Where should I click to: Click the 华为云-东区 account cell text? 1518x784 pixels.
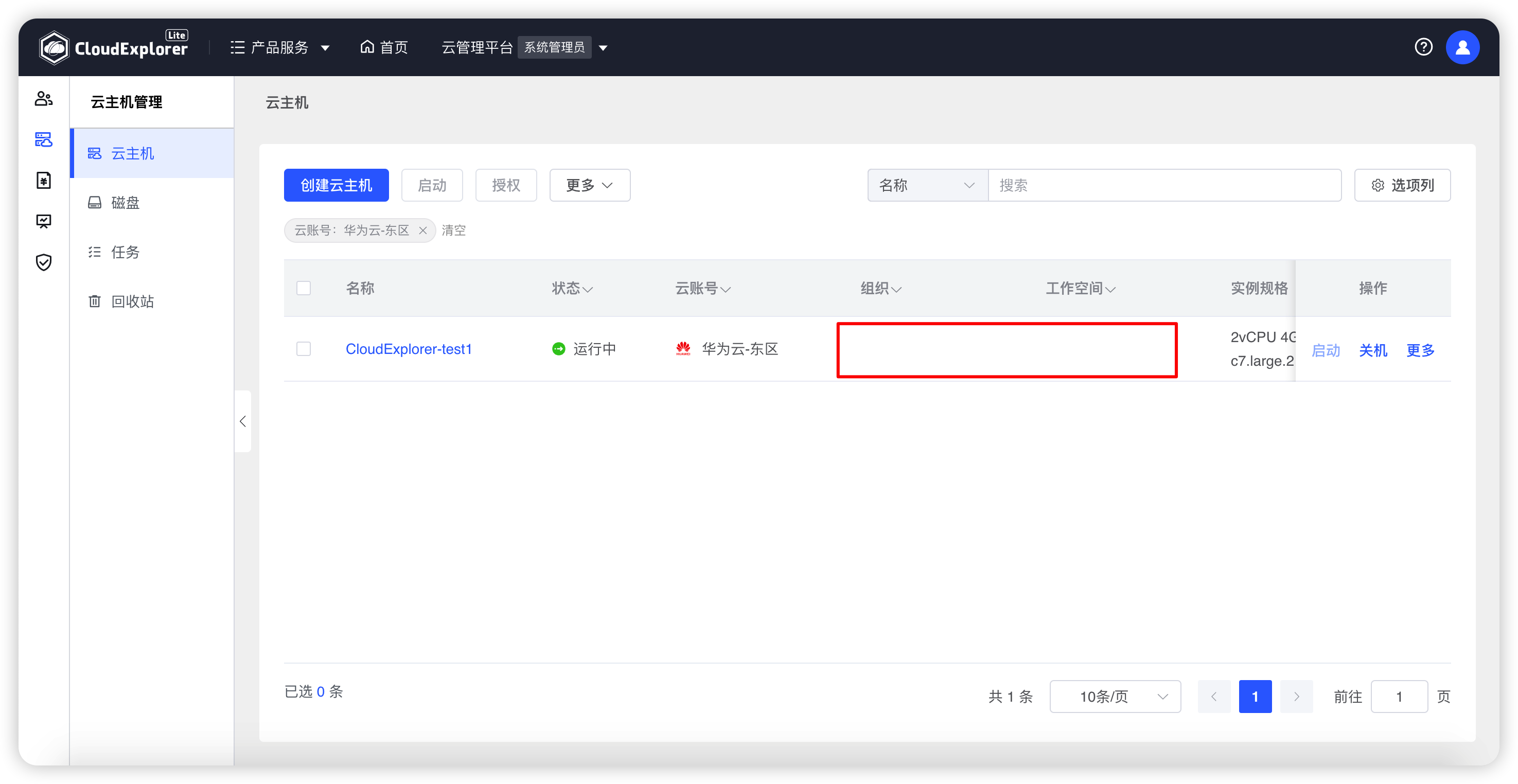pos(740,349)
